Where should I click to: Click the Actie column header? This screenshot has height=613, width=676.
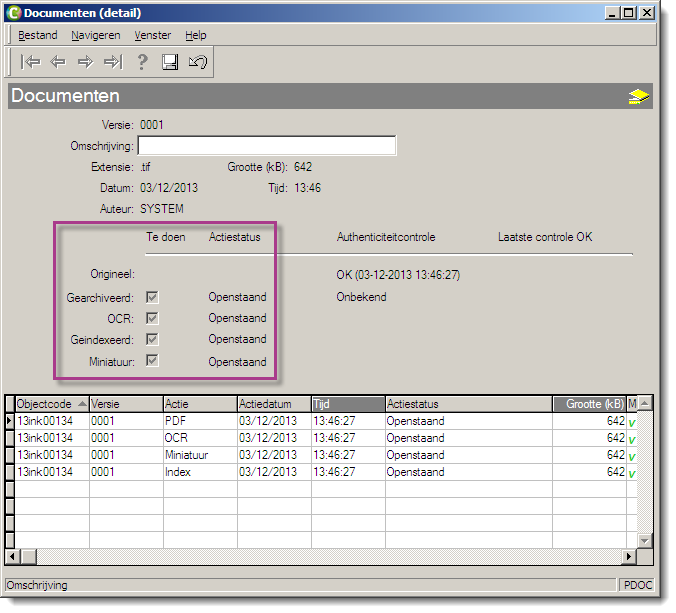[x=200, y=404]
